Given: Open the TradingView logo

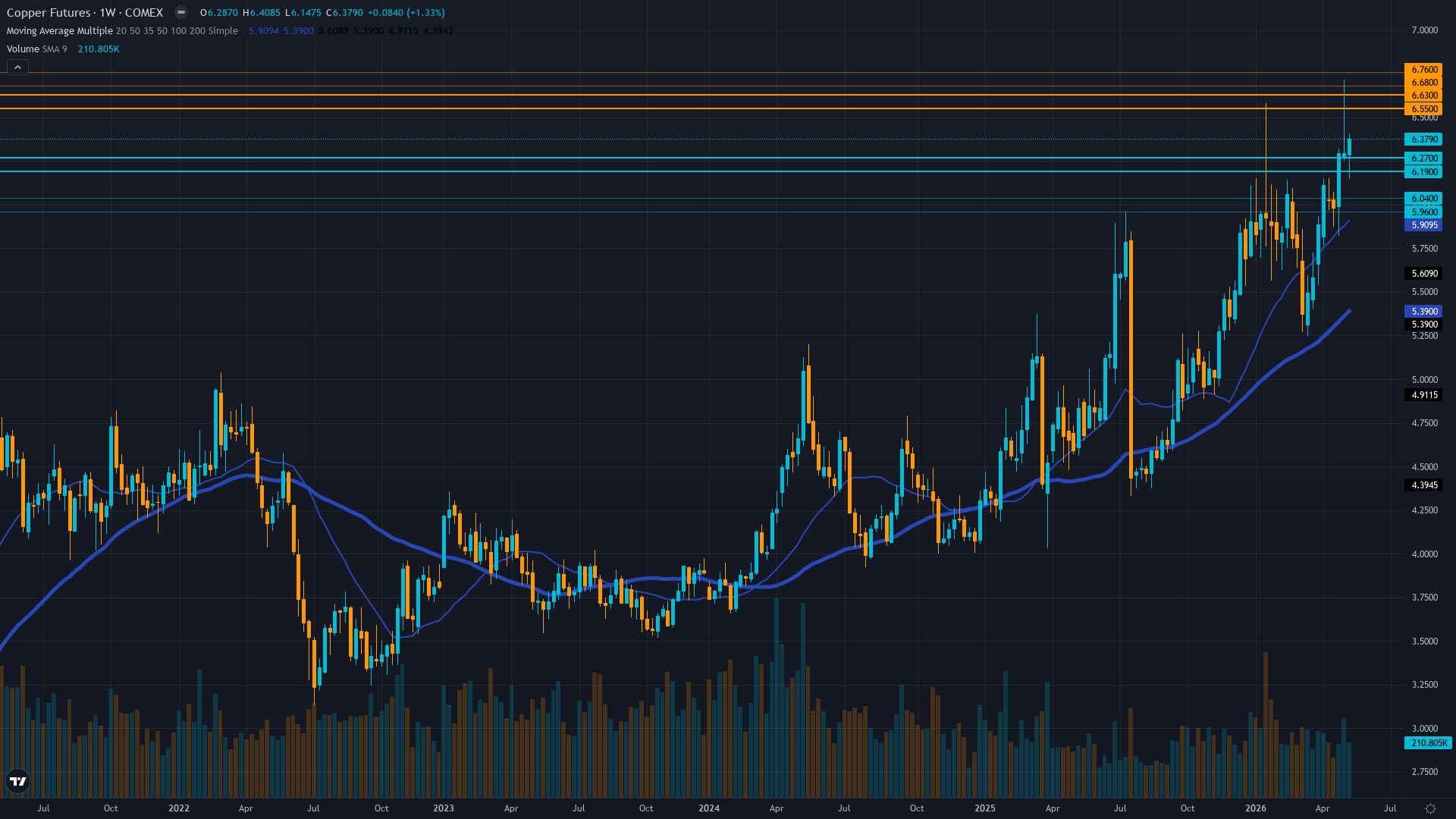Looking at the screenshot, I should (x=17, y=781).
